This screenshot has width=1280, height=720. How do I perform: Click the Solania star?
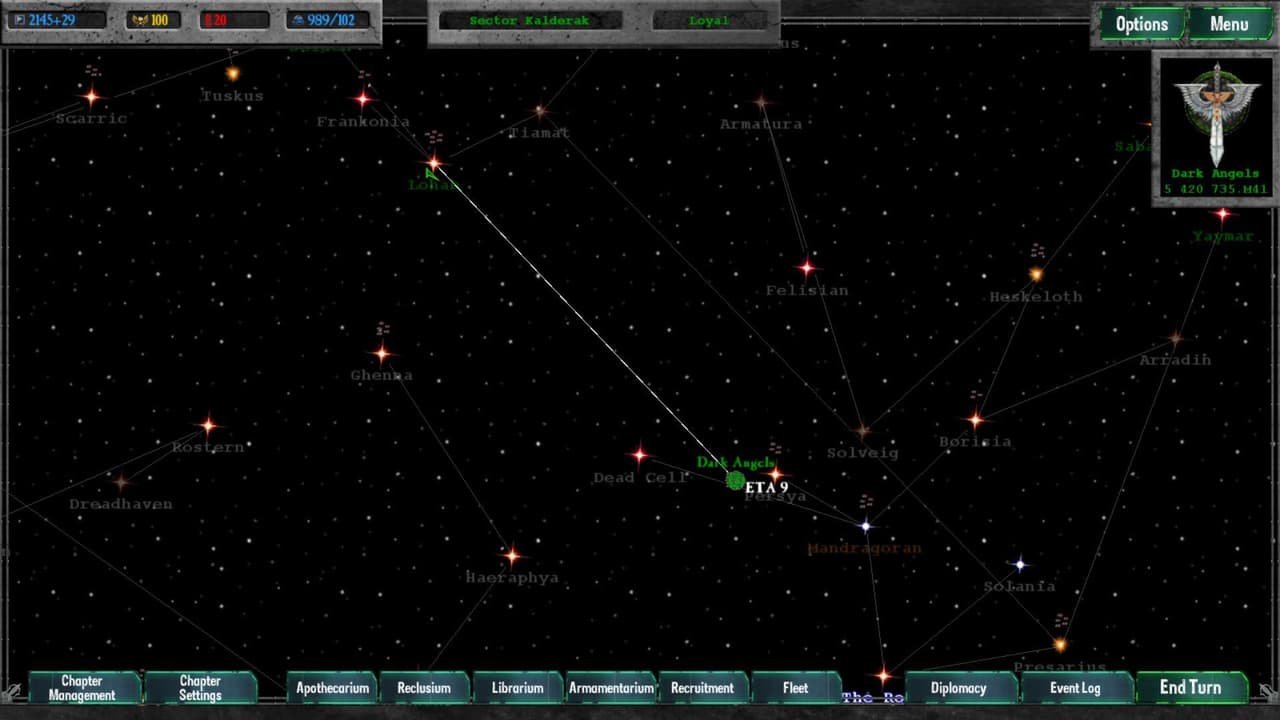click(1020, 564)
